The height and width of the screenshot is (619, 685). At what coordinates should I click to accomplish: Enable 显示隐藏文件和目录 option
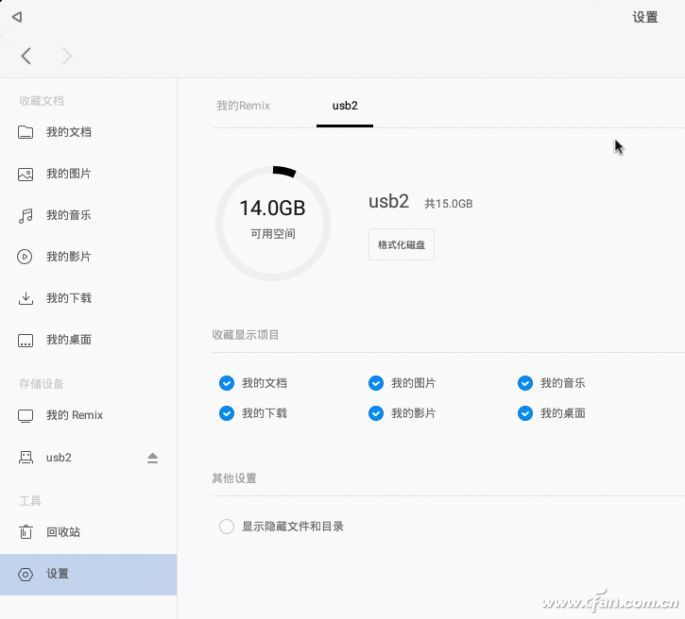click(227, 526)
